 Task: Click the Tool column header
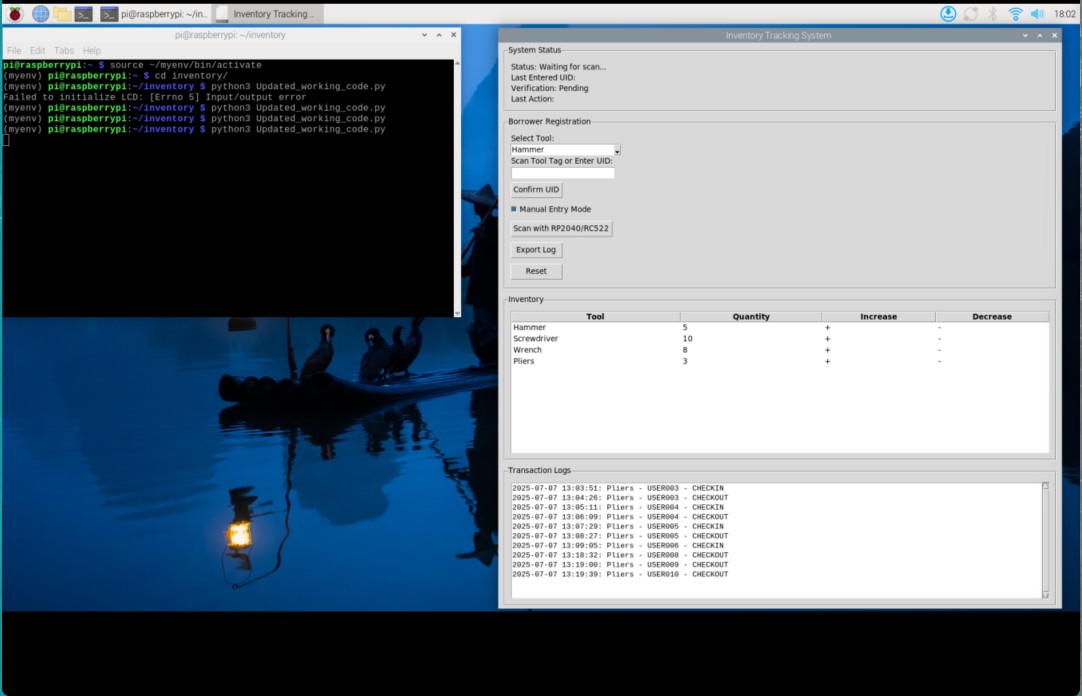595,317
